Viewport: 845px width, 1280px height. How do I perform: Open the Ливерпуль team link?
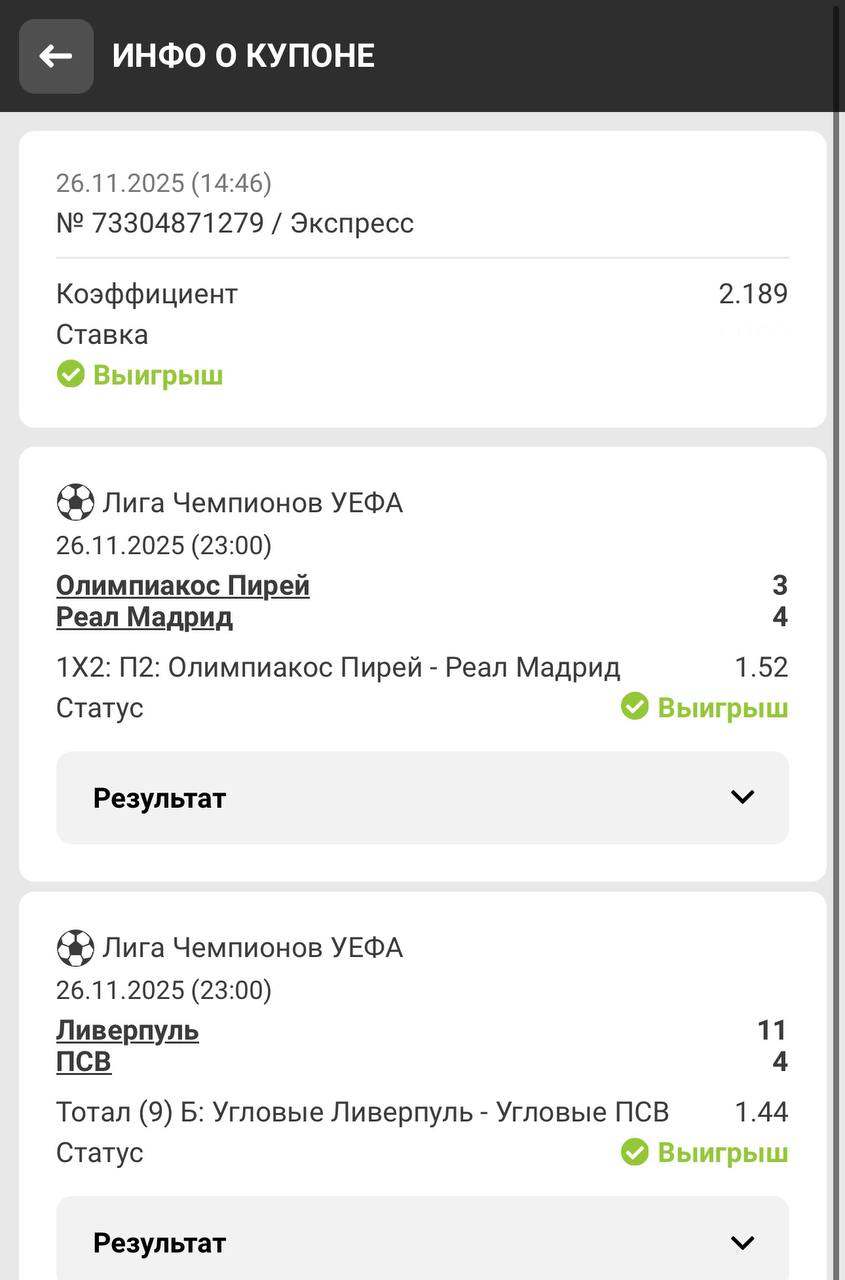click(x=127, y=1030)
